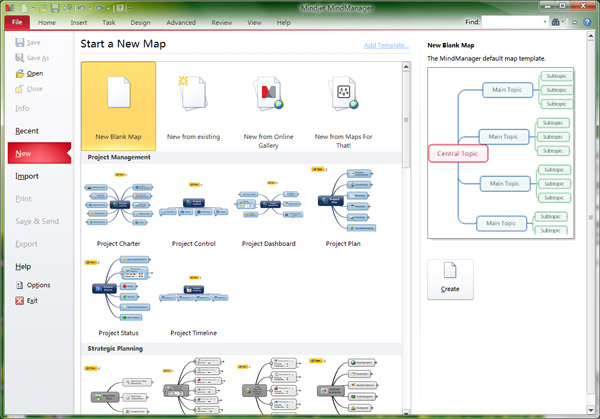Open the Customize Quick Access Toolbar dropdown
This screenshot has height=419, width=600.
tap(130, 8)
